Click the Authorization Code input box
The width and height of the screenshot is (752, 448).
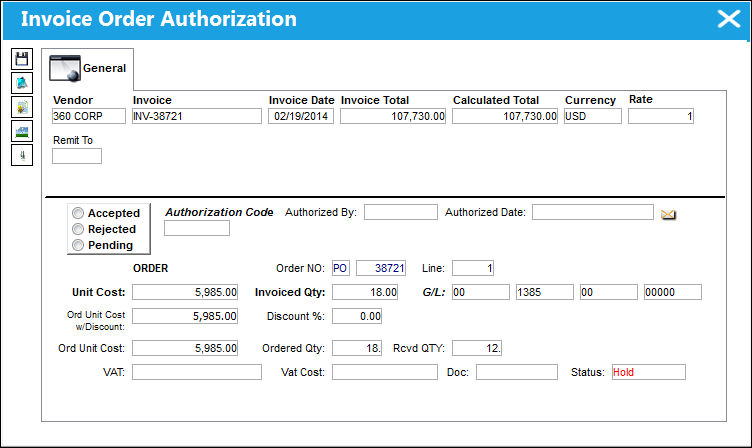pyautogui.click(x=197, y=228)
